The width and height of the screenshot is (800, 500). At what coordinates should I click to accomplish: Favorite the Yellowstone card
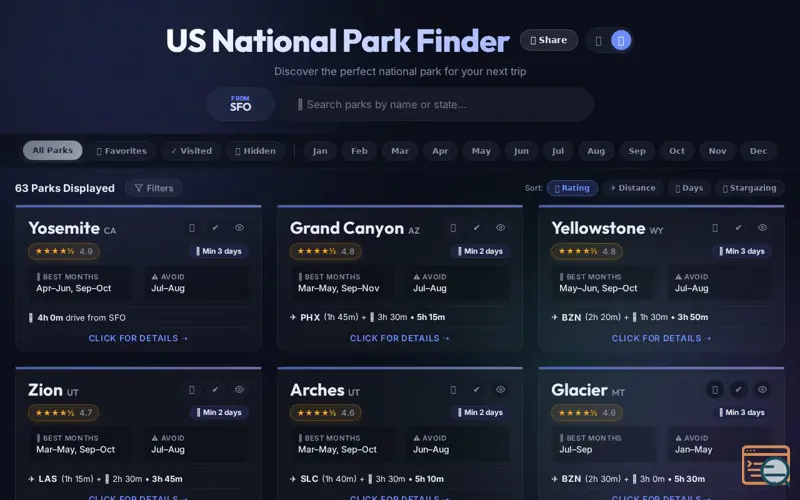coord(715,228)
